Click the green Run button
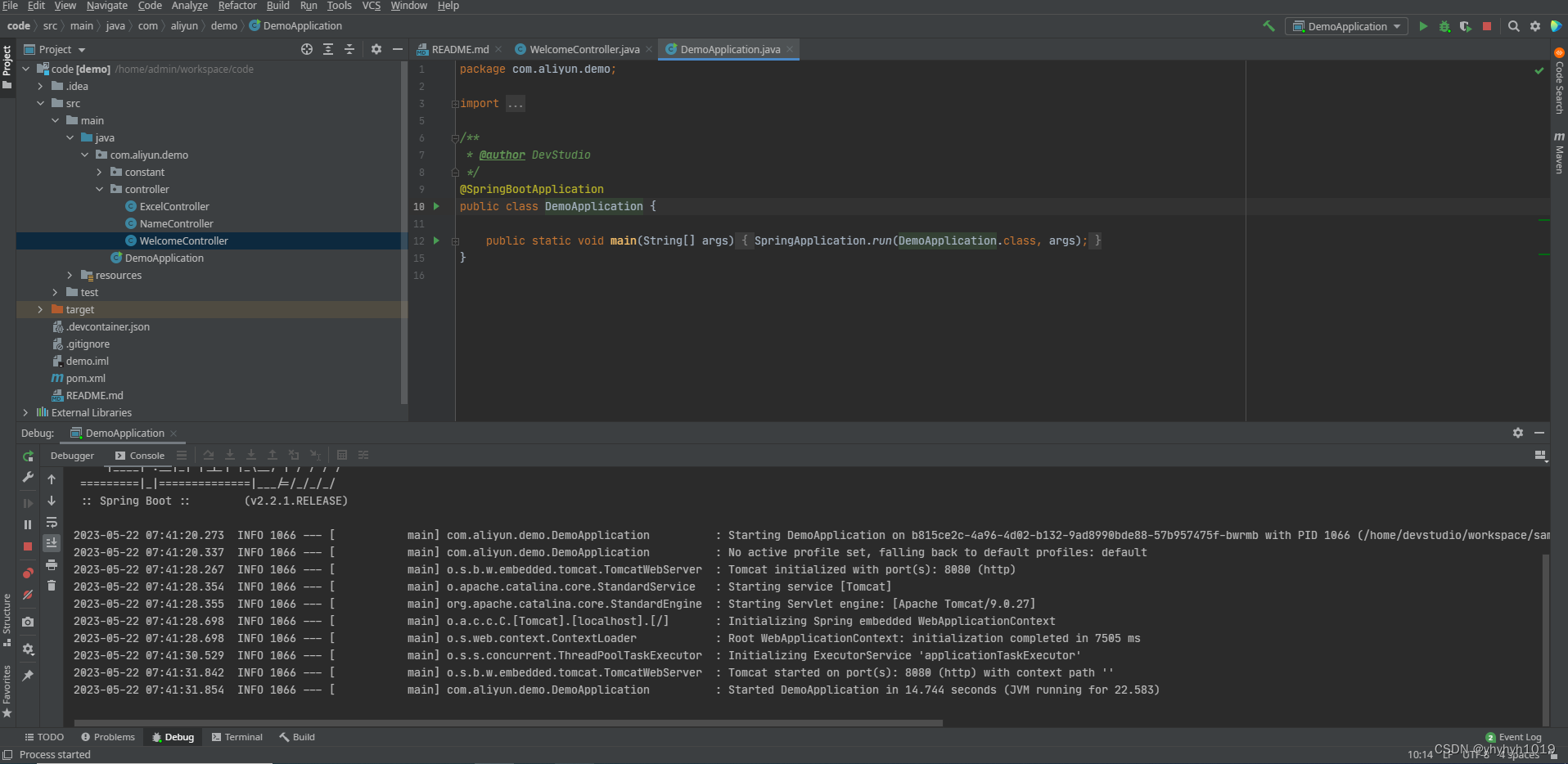This screenshot has height=764, width=1568. [1423, 25]
